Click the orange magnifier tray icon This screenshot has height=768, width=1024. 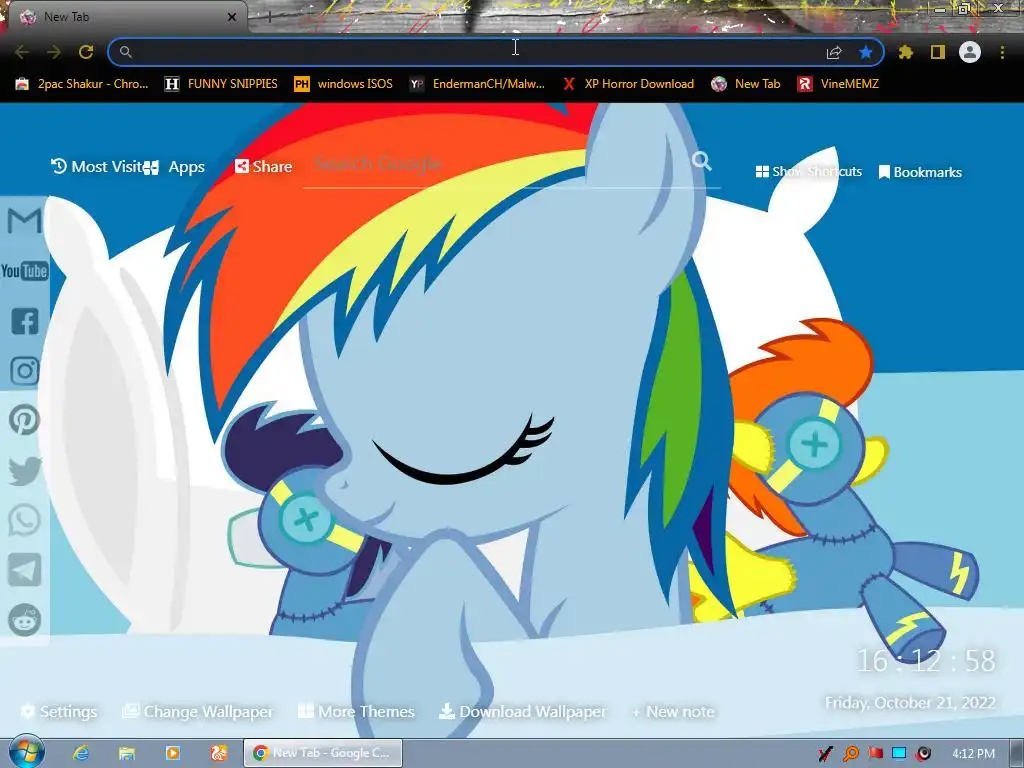(850, 754)
